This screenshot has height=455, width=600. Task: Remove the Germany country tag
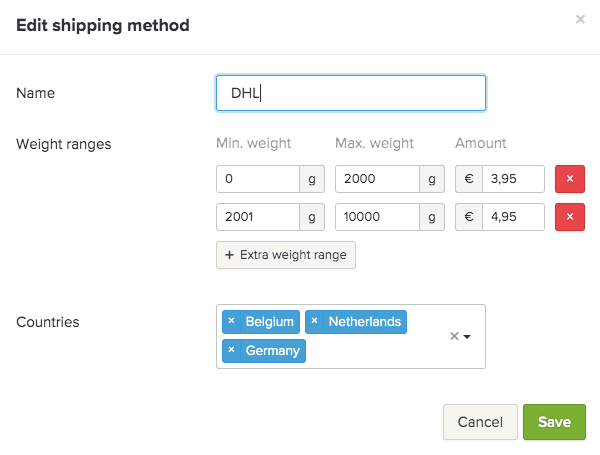tap(231, 351)
